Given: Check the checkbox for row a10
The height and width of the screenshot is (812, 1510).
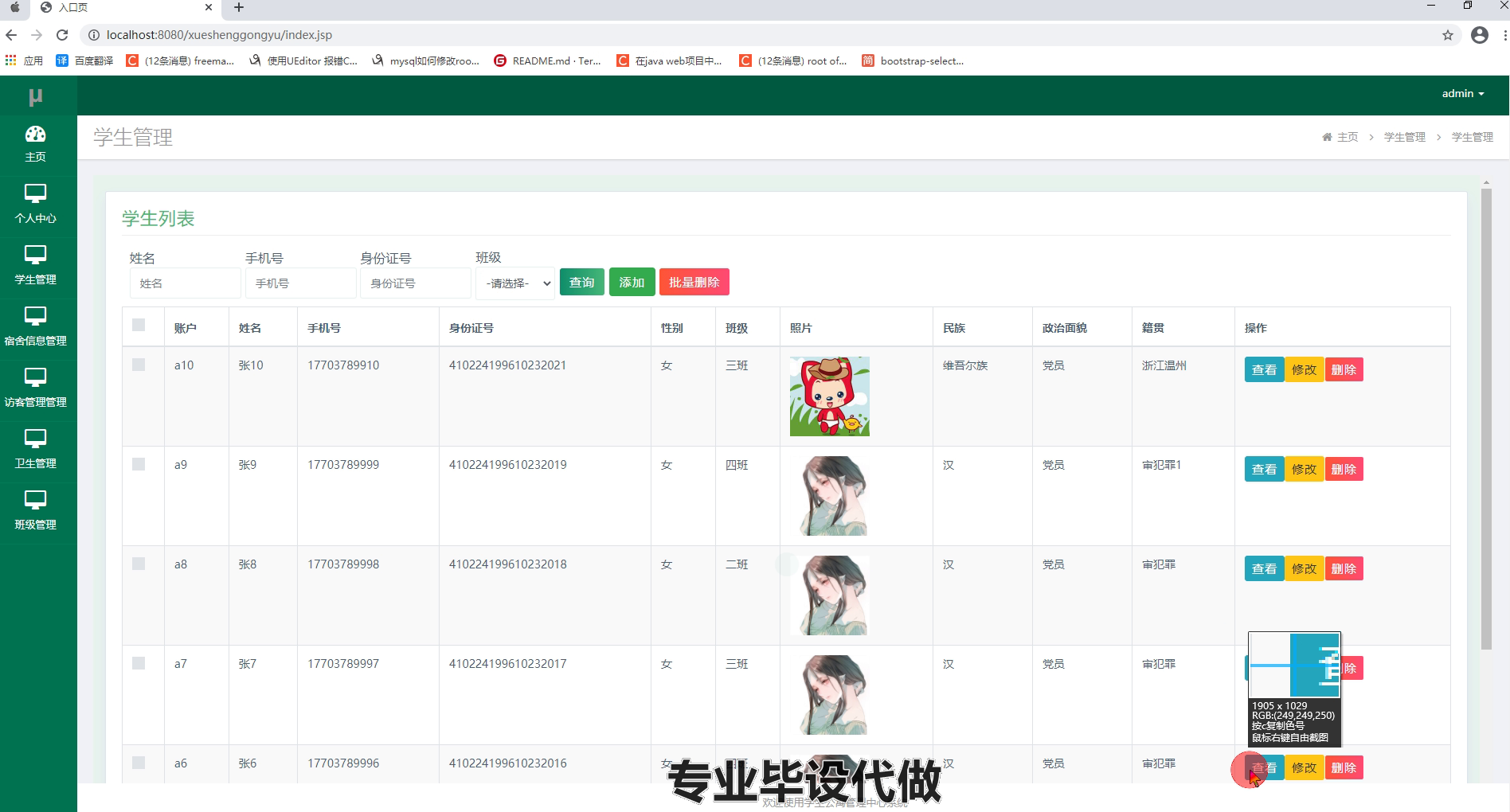Looking at the screenshot, I should click(x=139, y=365).
